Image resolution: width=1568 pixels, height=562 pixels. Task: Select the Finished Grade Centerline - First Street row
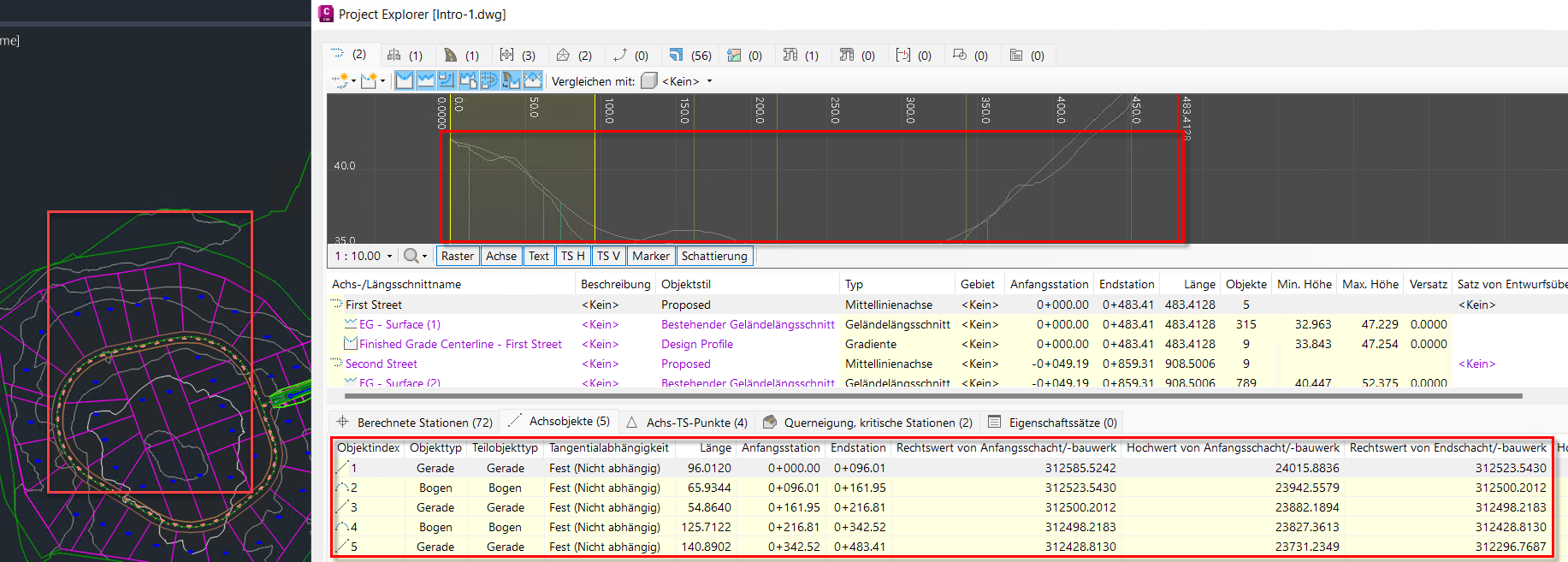[460, 344]
